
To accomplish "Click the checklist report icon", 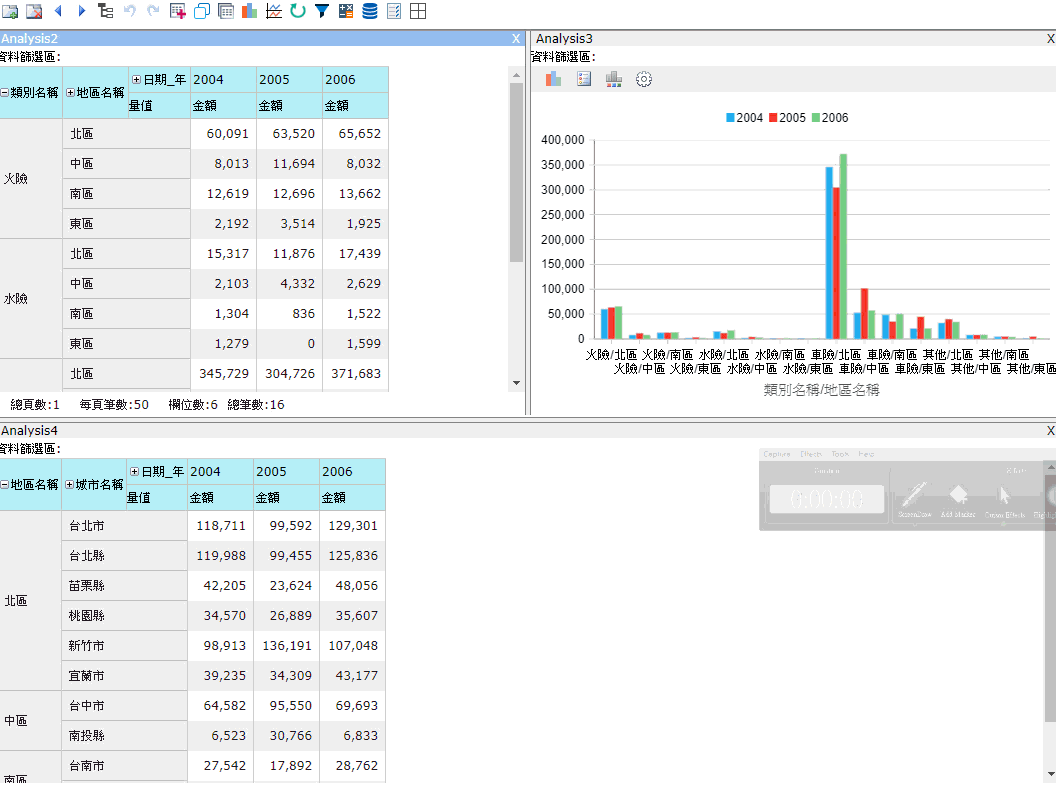I will point(394,11).
